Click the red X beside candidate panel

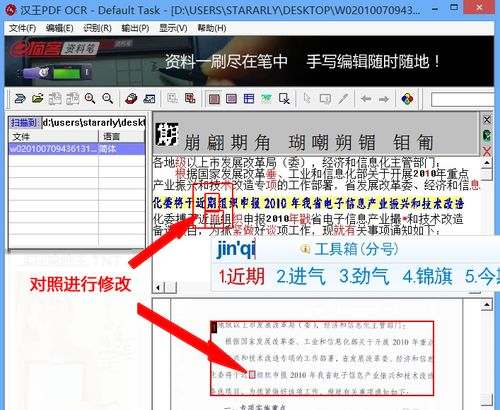(x=487, y=151)
